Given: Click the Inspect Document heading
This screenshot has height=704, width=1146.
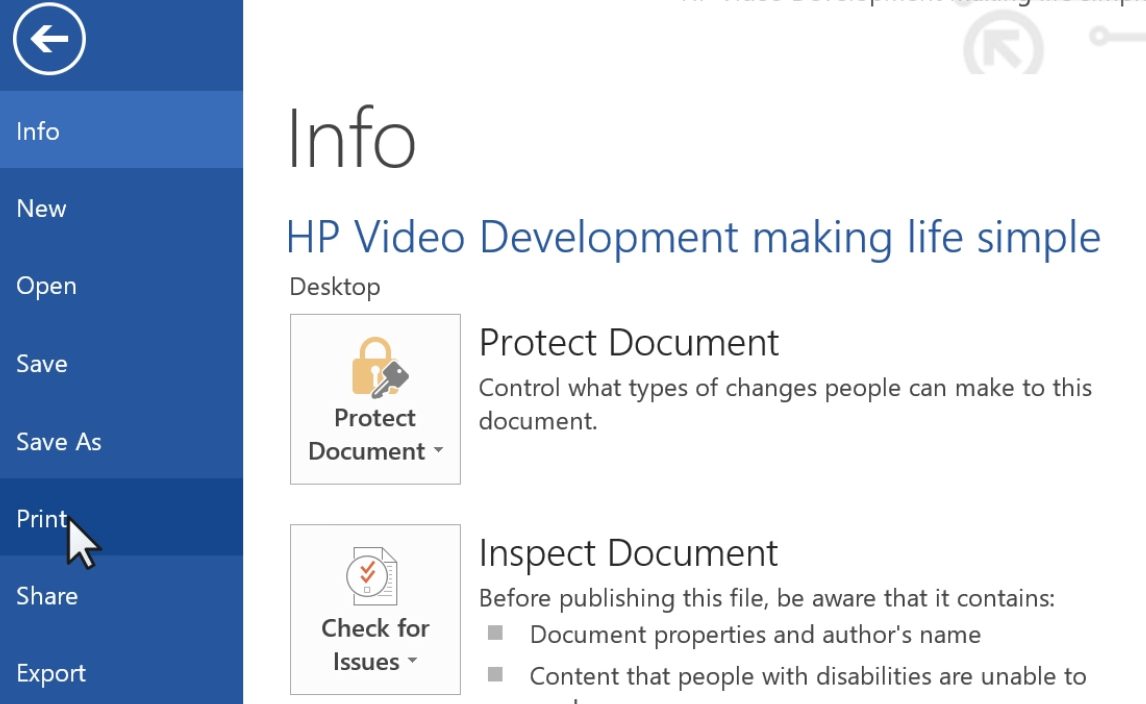Looking at the screenshot, I should (628, 553).
